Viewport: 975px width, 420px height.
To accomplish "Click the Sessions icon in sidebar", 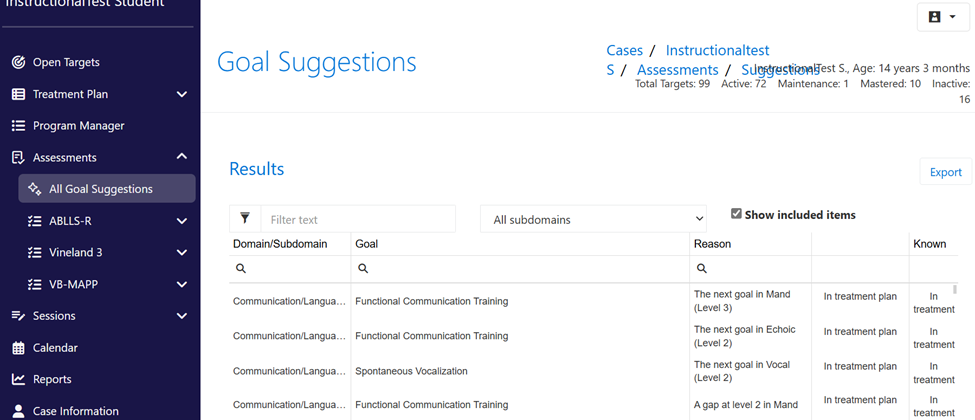I will [19, 315].
